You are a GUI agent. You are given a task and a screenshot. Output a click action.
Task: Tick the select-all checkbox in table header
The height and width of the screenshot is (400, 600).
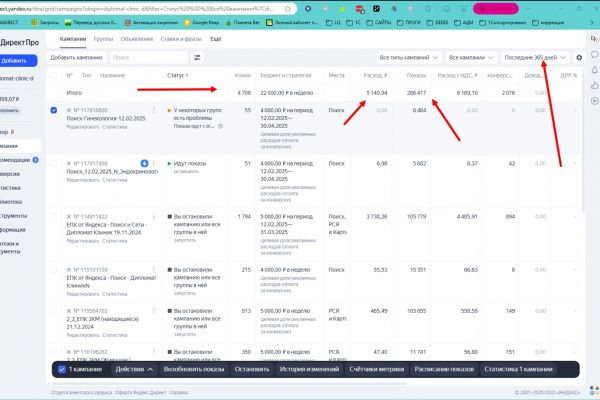(x=54, y=75)
